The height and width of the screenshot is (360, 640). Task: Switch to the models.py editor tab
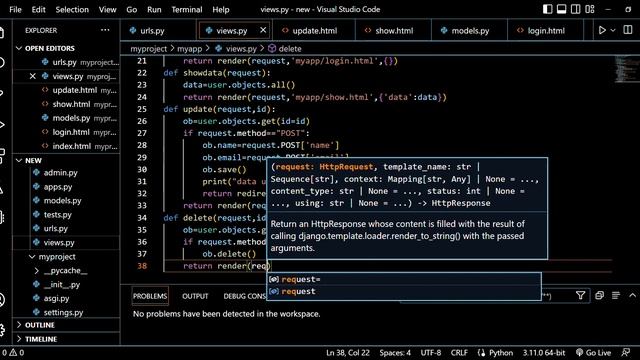click(469, 31)
